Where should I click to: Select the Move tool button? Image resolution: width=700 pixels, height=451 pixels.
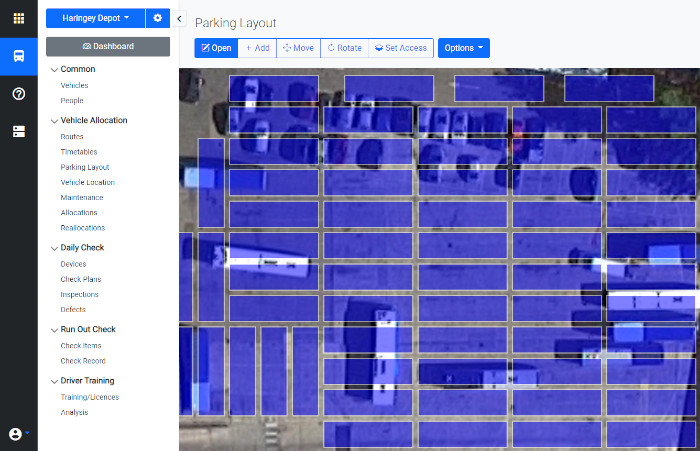(299, 48)
